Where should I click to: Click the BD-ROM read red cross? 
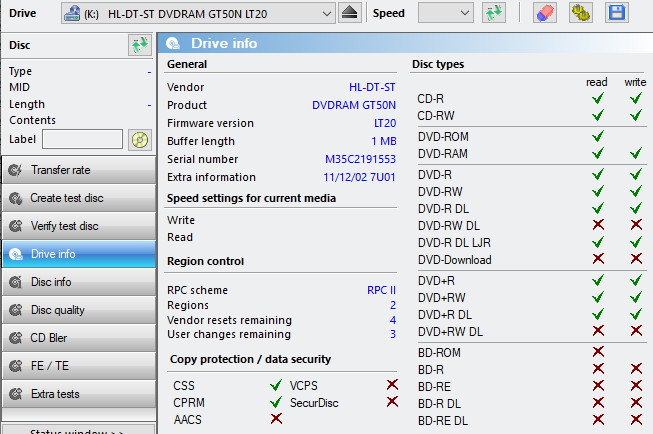coord(598,352)
